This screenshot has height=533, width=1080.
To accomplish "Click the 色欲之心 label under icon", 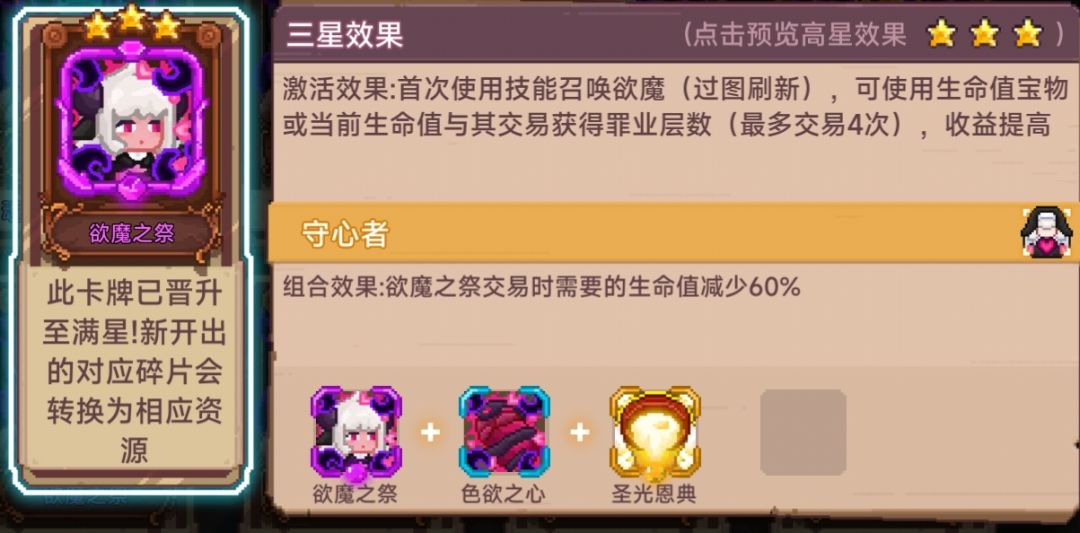I will pyautogui.click(x=503, y=494).
